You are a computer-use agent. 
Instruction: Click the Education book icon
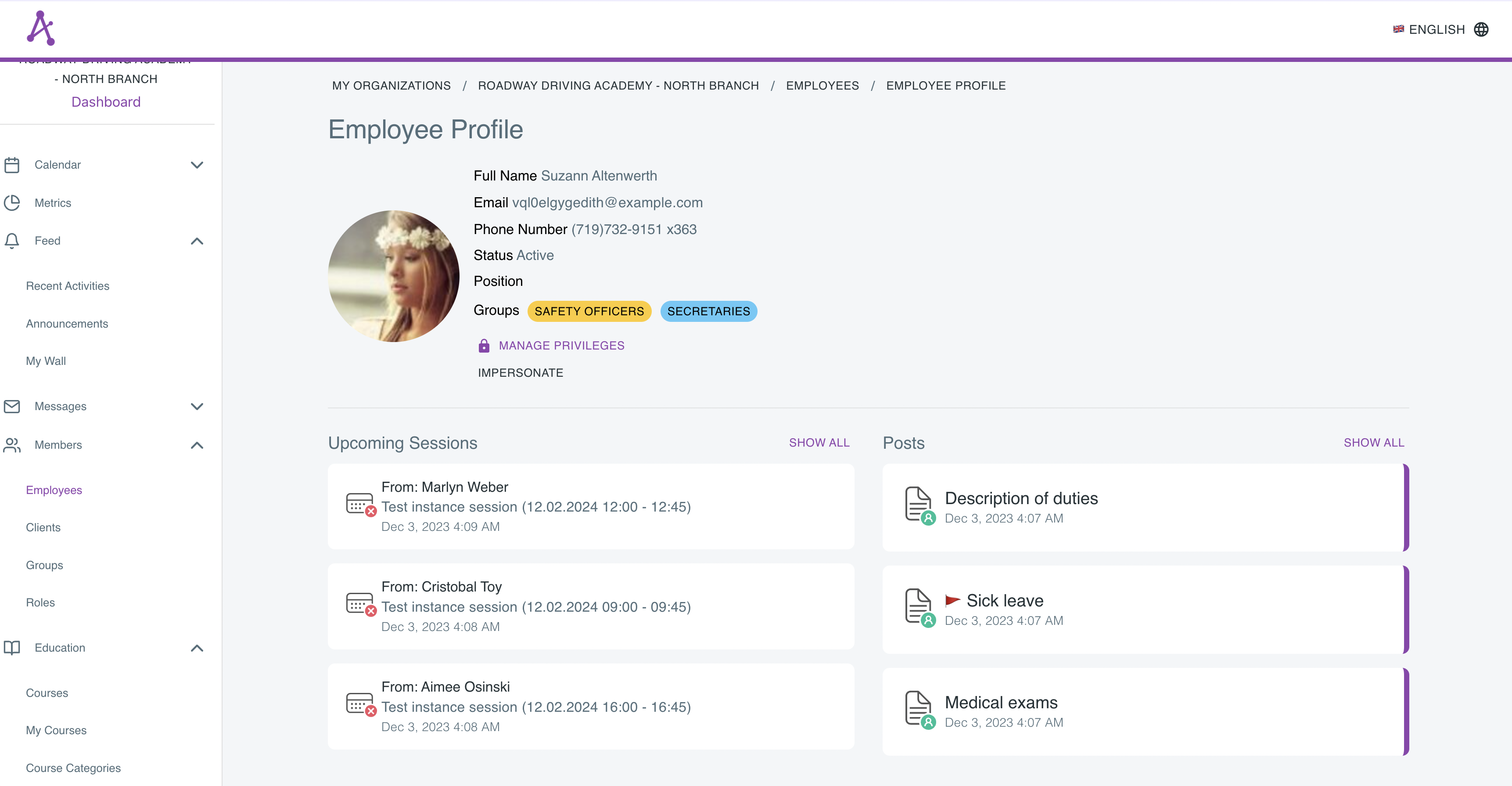(x=12, y=648)
